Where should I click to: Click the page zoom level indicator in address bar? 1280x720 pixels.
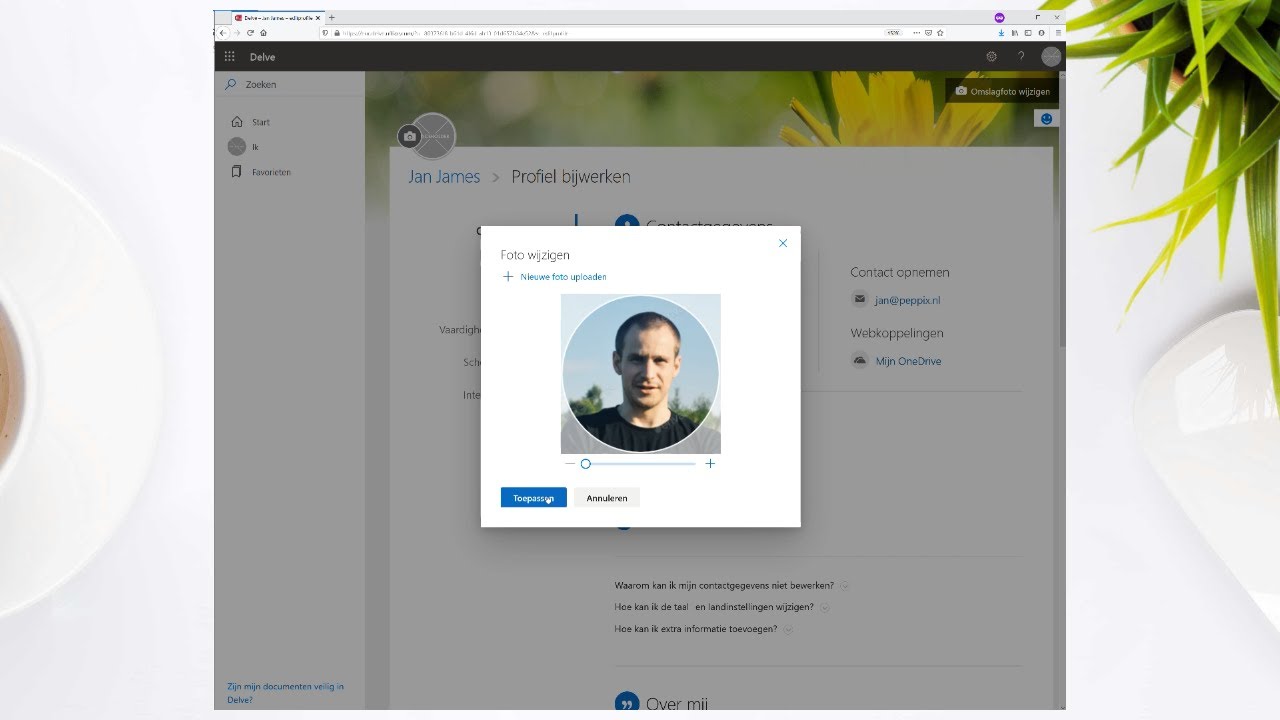(x=893, y=33)
